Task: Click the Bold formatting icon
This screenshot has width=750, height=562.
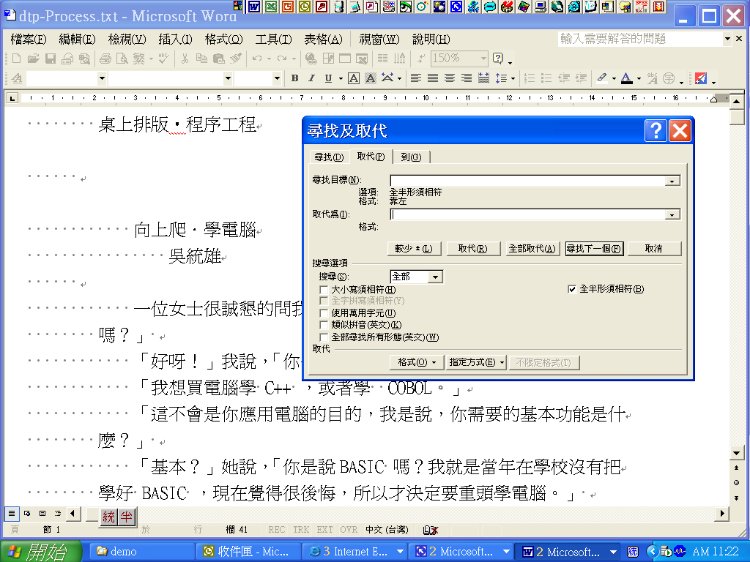Action: (295, 78)
